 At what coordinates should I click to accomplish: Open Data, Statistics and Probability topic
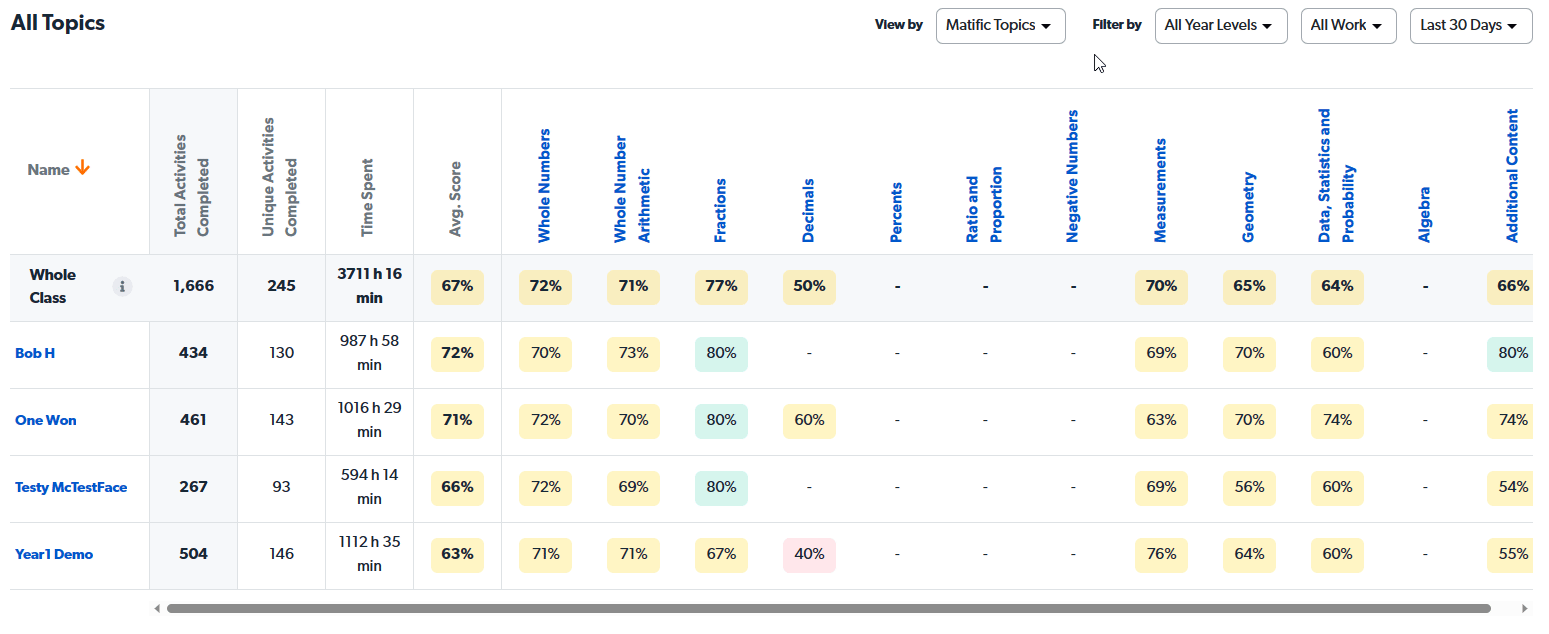click(x=1337, y=176)
